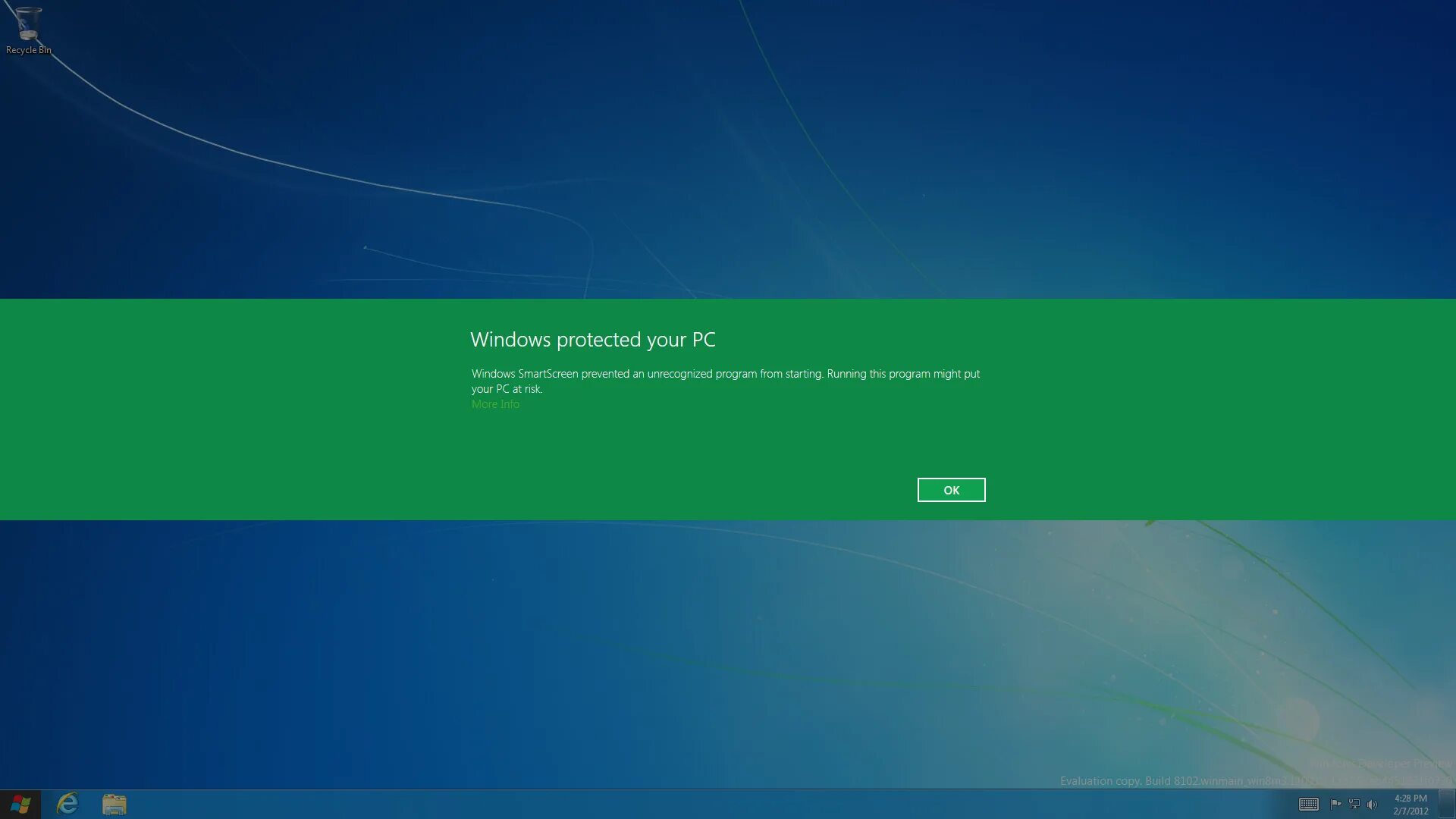
Task: Click the 'Recycle Bin' text label
Action: [x=28, y=50]
